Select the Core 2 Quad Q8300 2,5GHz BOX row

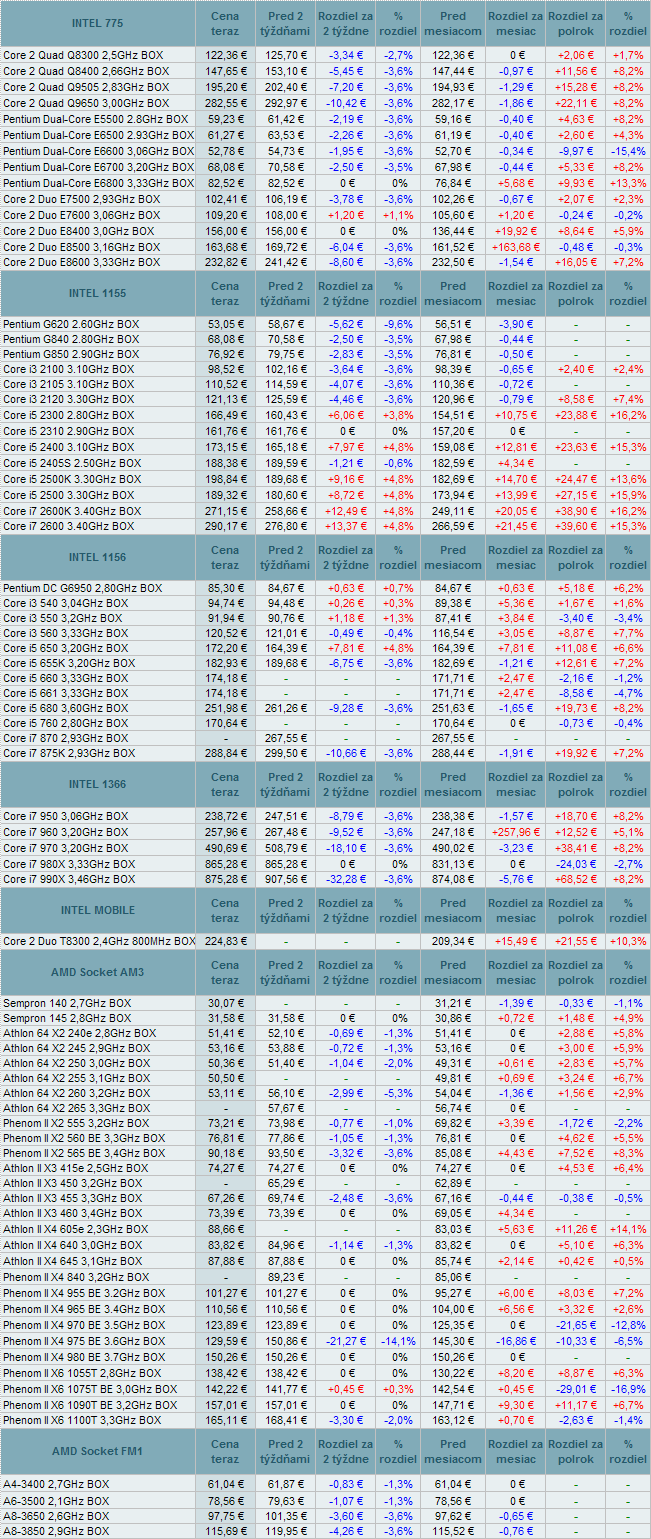pos(325,55)
